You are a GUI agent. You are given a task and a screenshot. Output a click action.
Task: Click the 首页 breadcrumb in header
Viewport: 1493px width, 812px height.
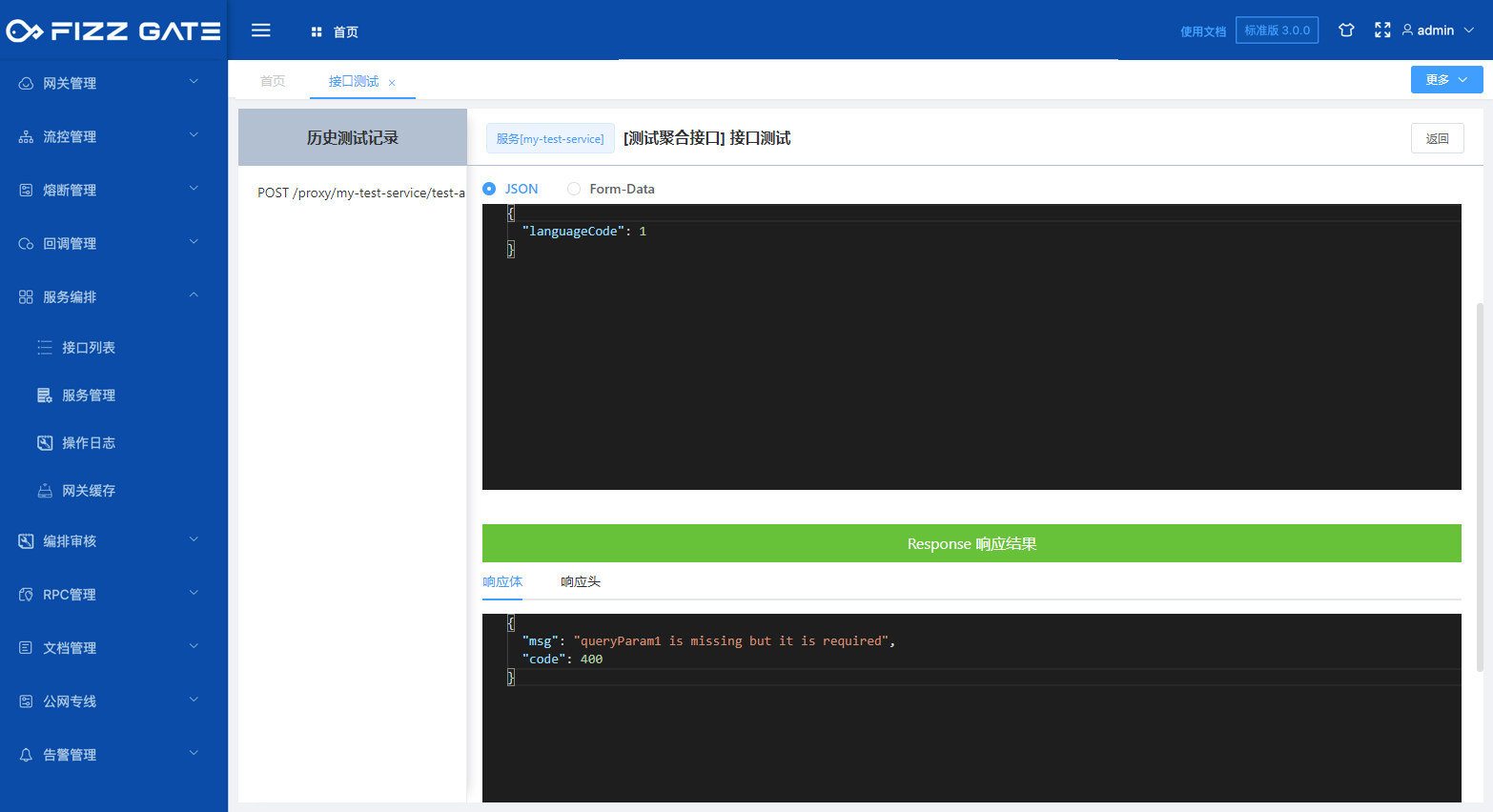coord(345,31)
